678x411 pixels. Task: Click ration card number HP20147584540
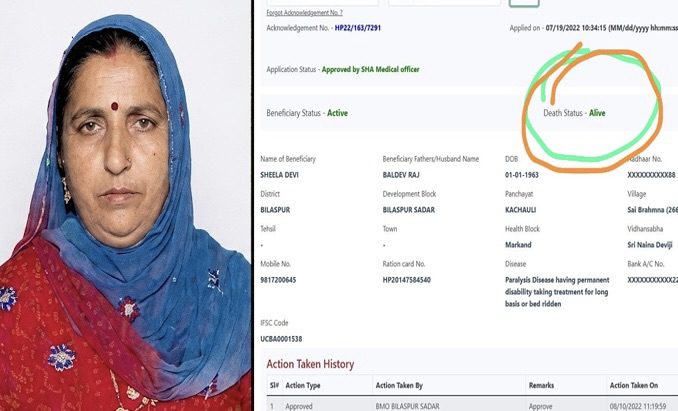406,280
